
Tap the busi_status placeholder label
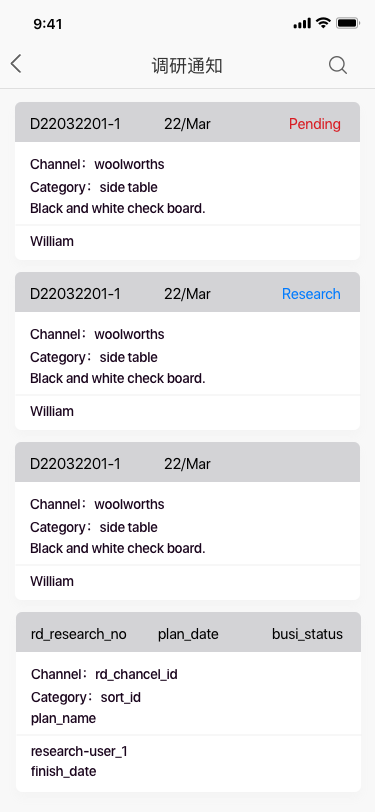click(307, 634)
